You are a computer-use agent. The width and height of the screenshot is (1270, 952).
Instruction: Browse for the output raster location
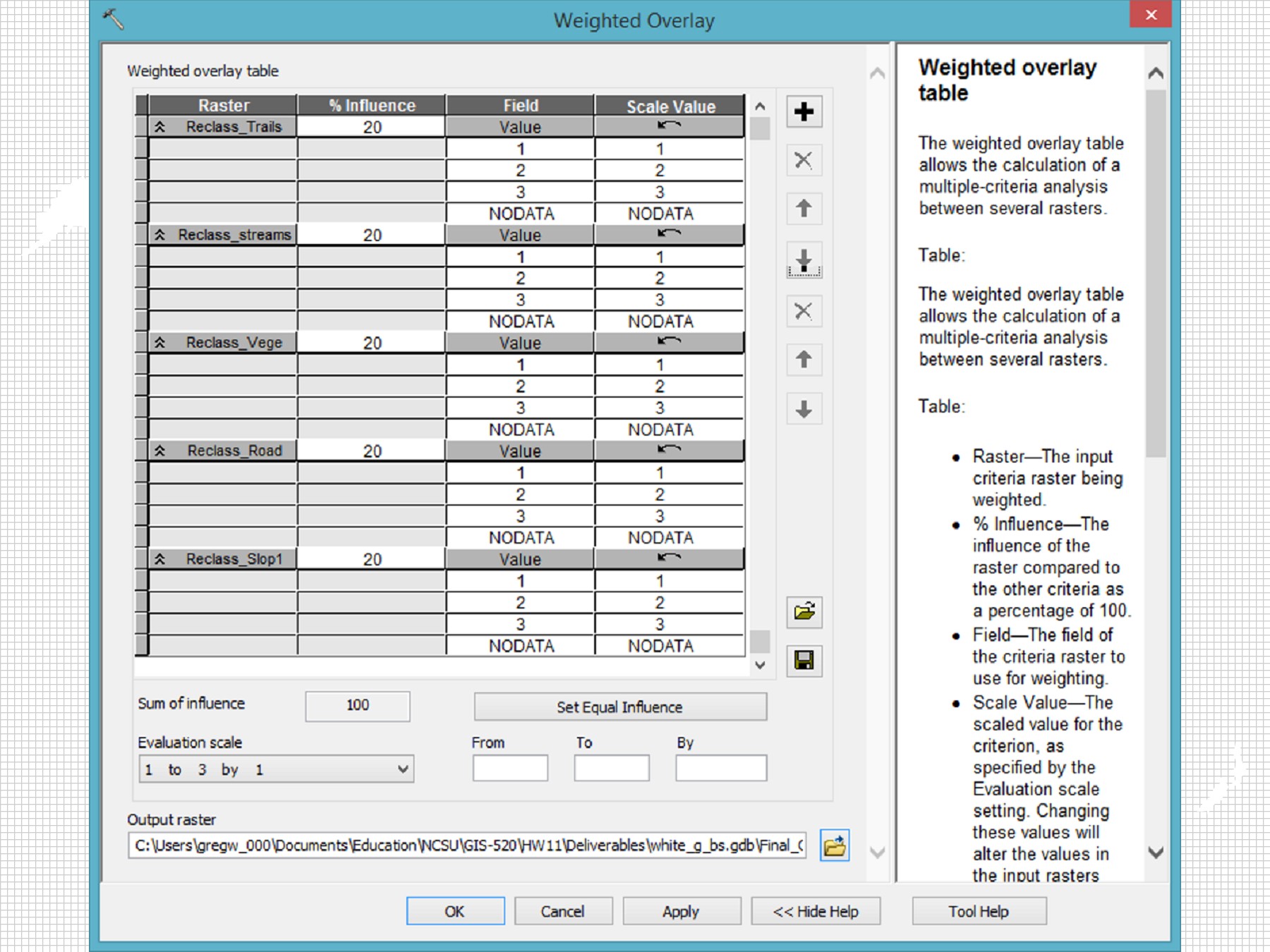pos(835,846)
